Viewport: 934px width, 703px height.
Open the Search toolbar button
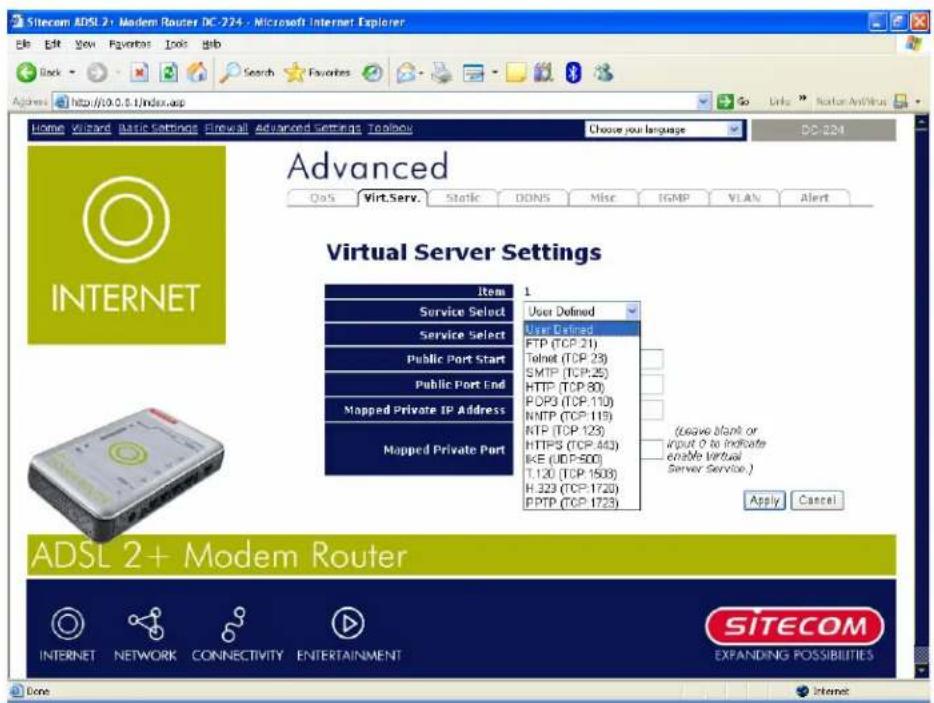click(x=247, y=73)
